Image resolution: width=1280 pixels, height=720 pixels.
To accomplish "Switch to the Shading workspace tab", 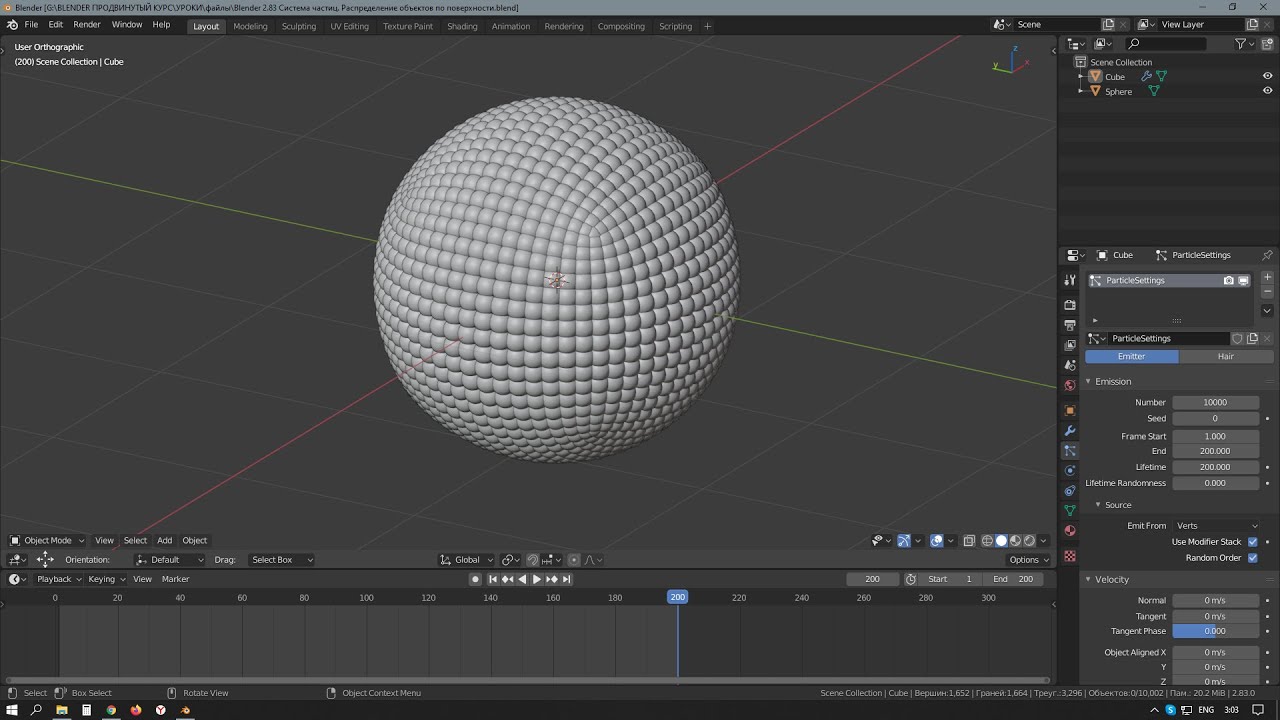I will 462,26.
